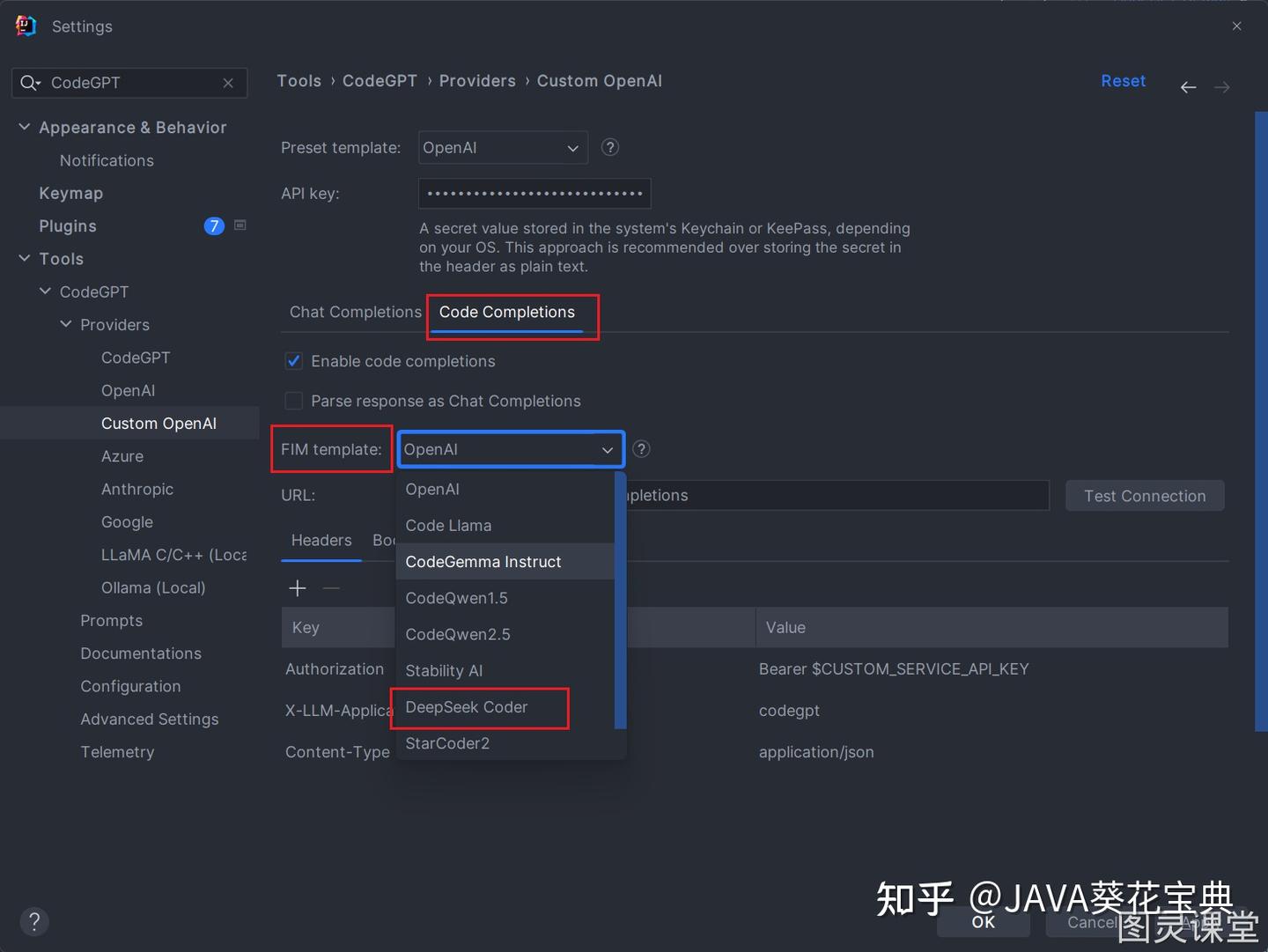The width and height of the screenshot is (1268, 952).
Task: Click the Plugins settings-scope icon
Action: (x=240, y=225)
